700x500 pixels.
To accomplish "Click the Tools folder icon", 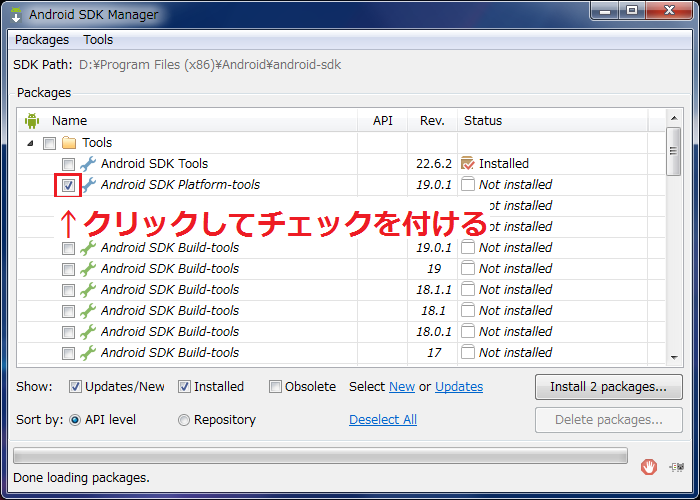I will tap(69, 143).
